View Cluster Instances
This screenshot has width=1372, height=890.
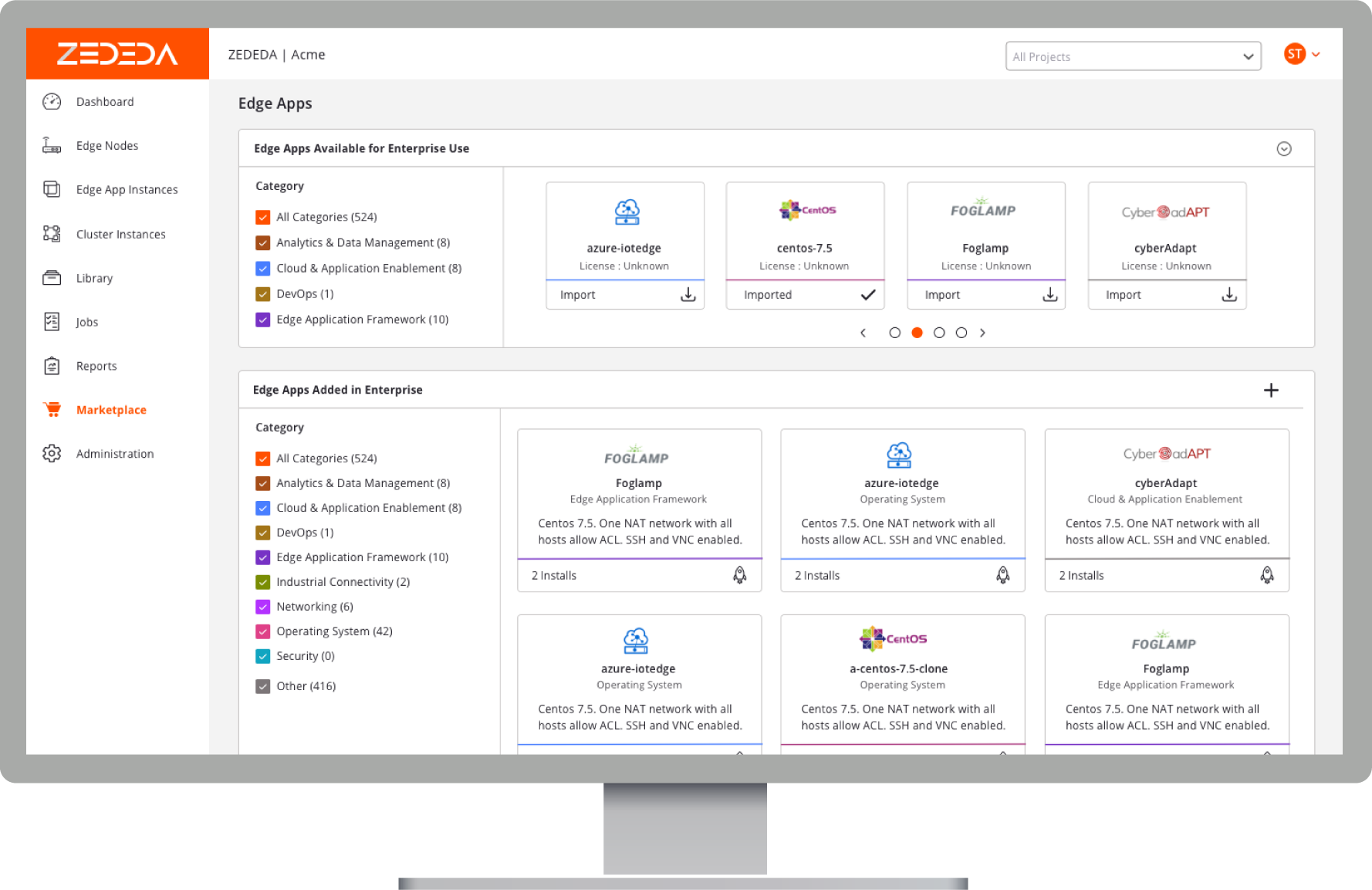point(120,234)
